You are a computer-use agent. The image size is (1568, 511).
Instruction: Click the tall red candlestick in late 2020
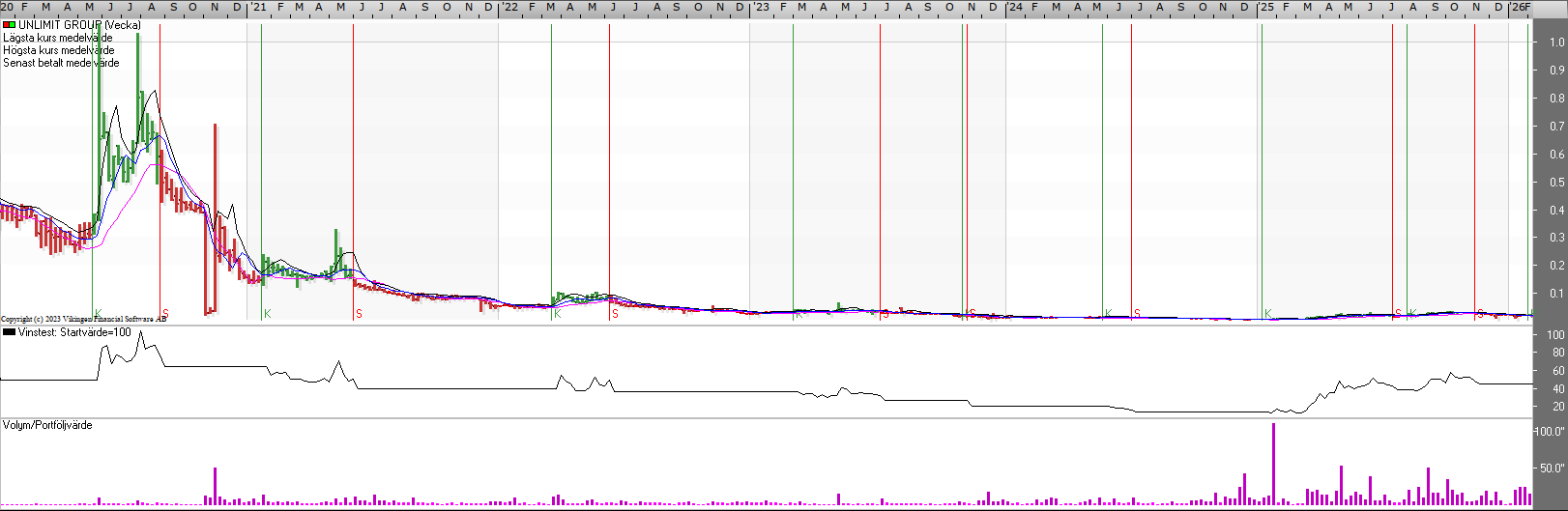215,217
